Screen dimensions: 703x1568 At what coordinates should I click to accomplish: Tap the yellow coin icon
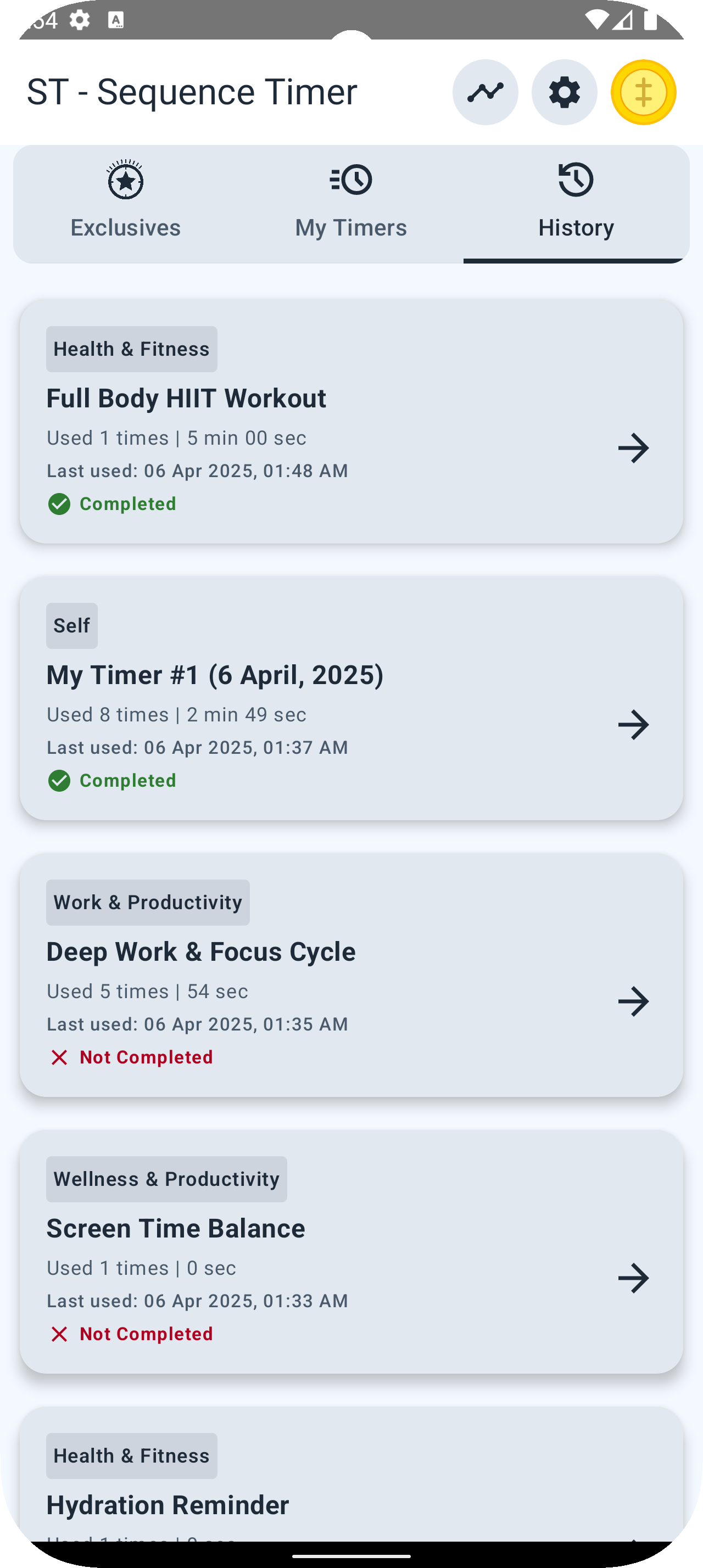pos(643,93)
